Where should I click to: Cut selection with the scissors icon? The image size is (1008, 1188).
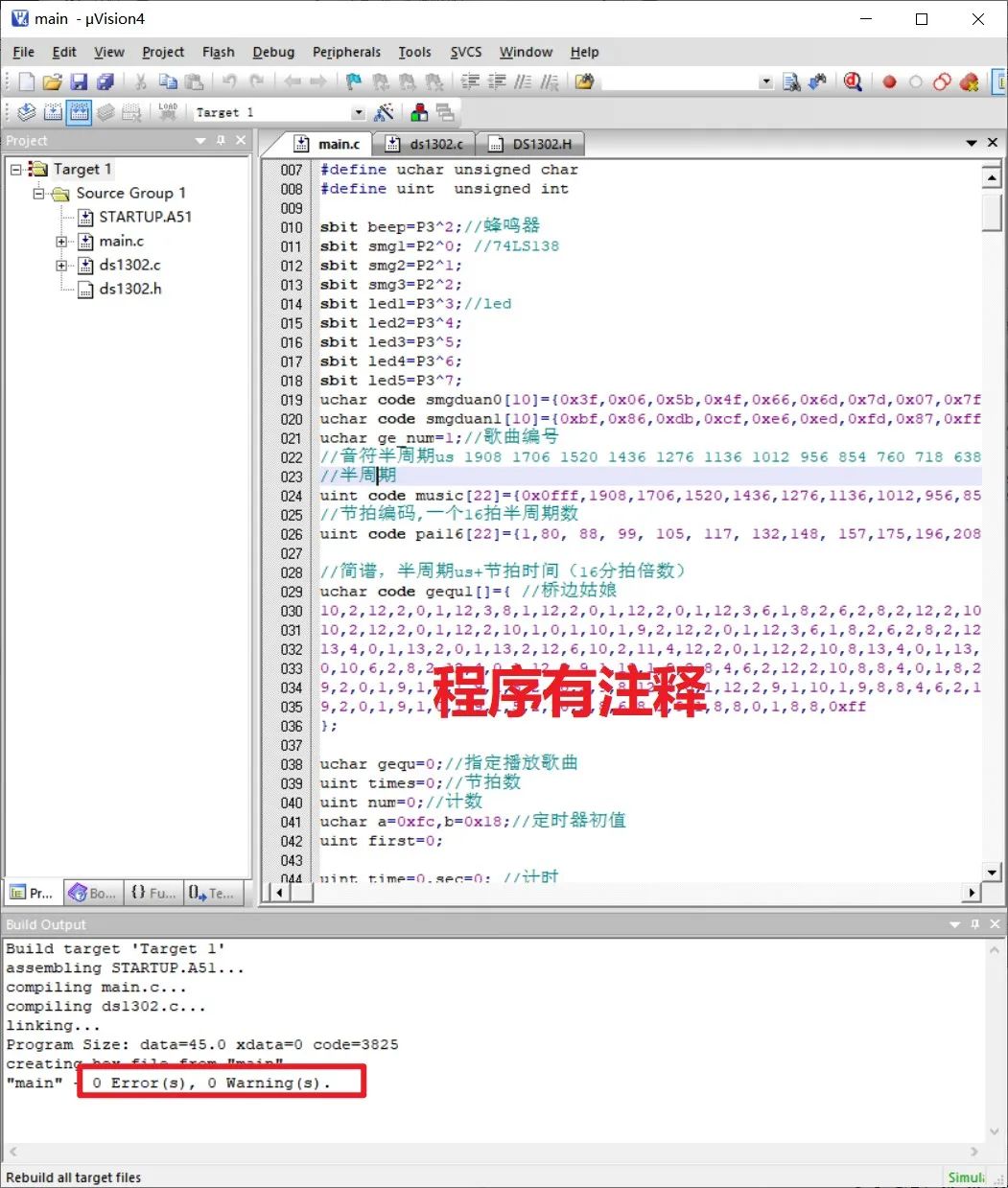point(140,82)
